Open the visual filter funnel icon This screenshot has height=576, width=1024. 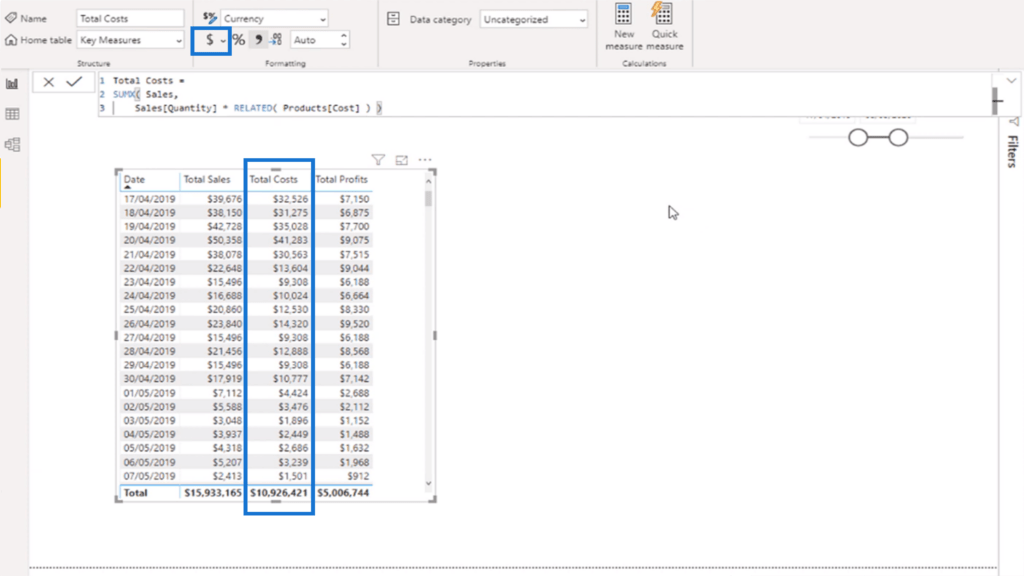pyautogui.click(x=378, y=160)
